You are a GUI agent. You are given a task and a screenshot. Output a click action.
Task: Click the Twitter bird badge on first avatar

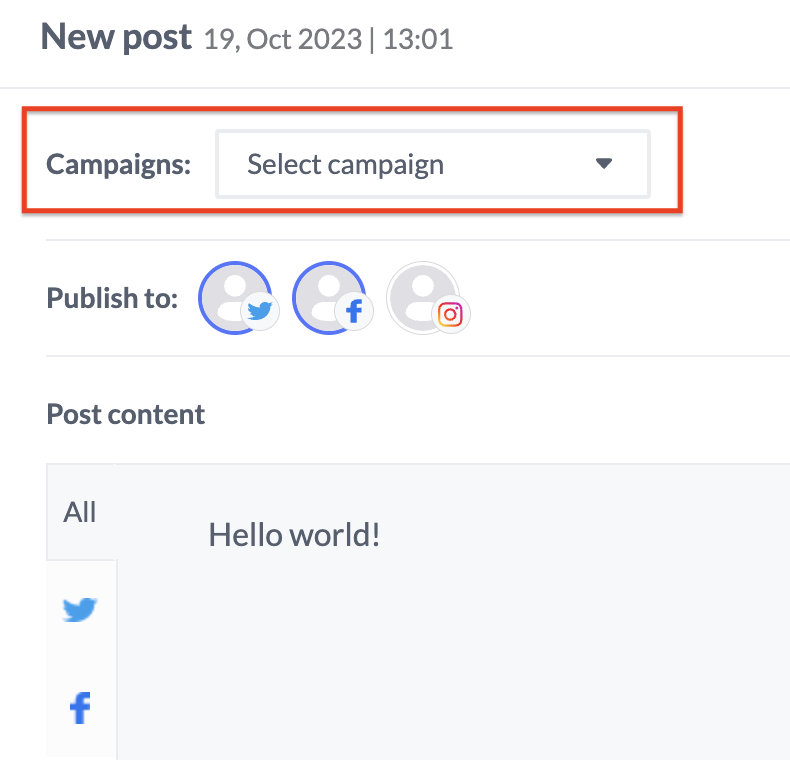click(260, 312)
